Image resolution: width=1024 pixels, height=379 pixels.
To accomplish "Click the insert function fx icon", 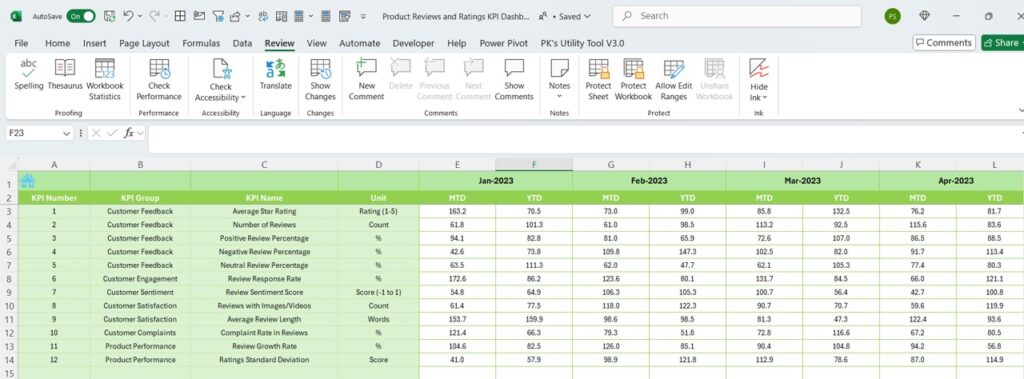I will click(x=129, y=133).
